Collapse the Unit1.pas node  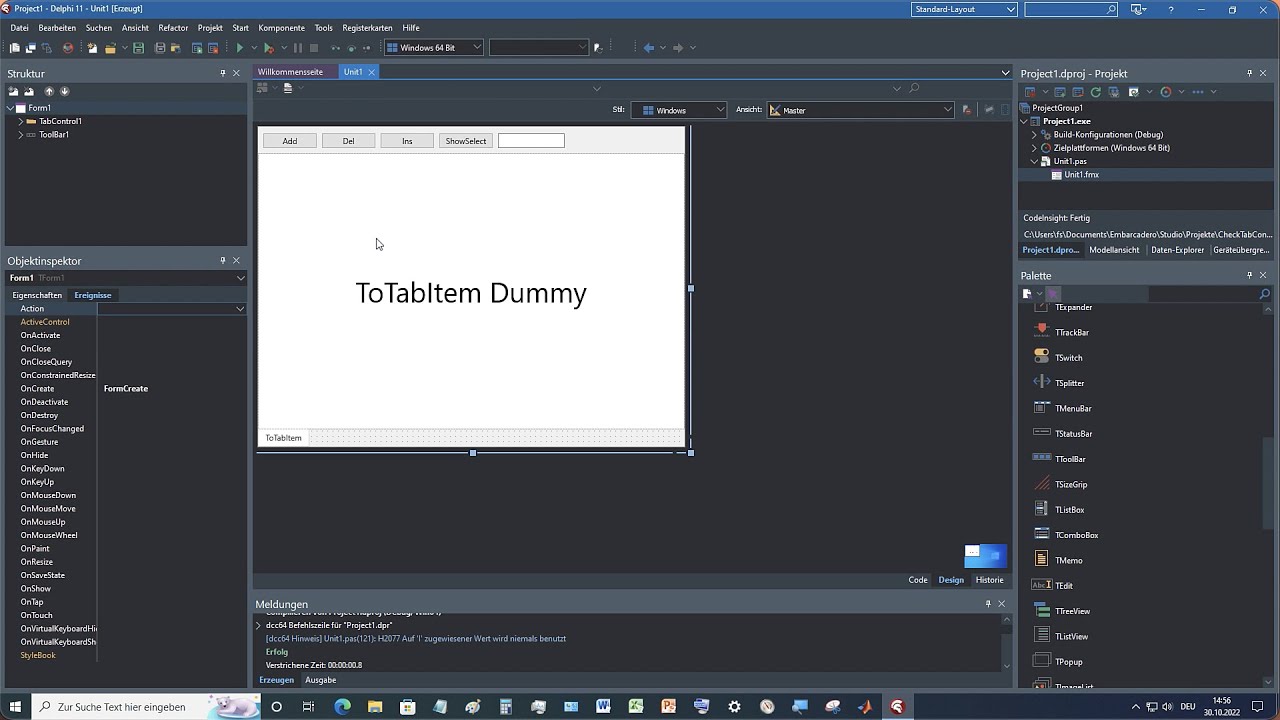pos(1035,161)
